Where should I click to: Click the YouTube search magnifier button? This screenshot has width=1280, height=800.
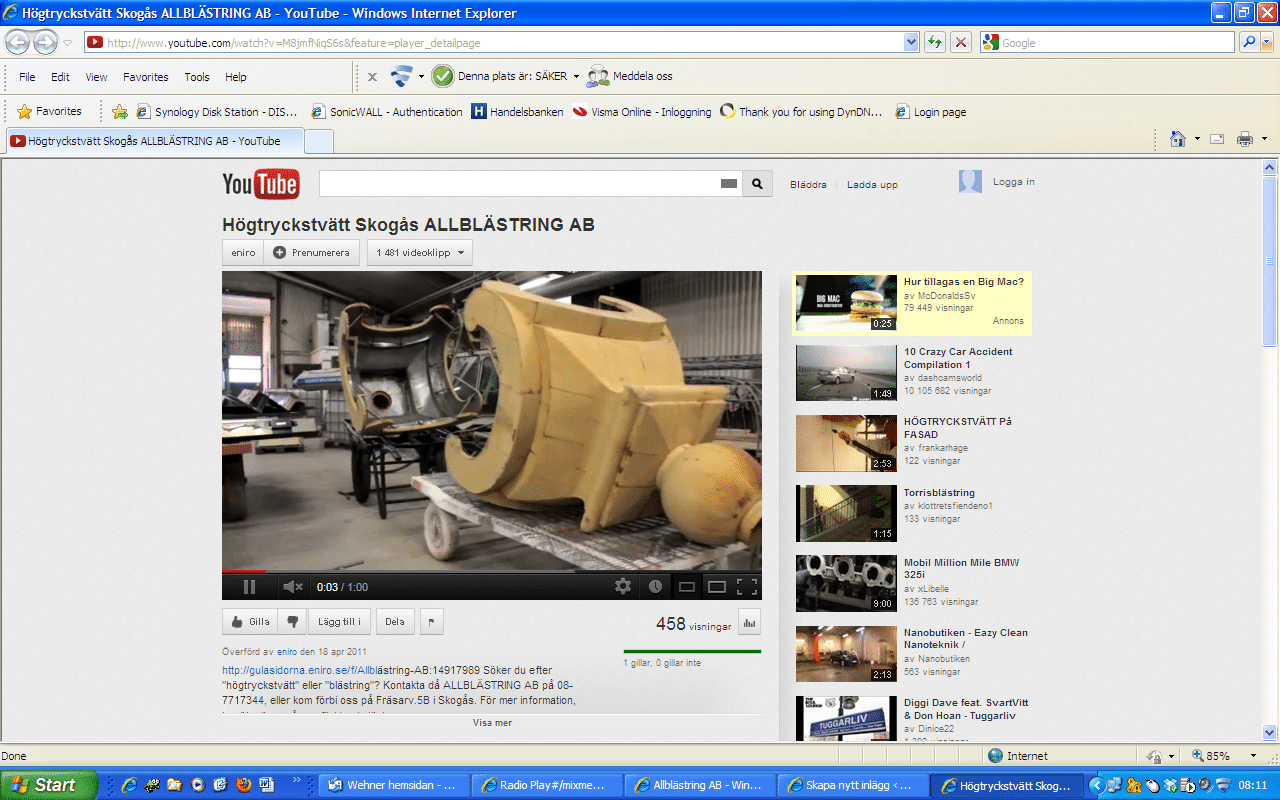[x=757, y=184]
